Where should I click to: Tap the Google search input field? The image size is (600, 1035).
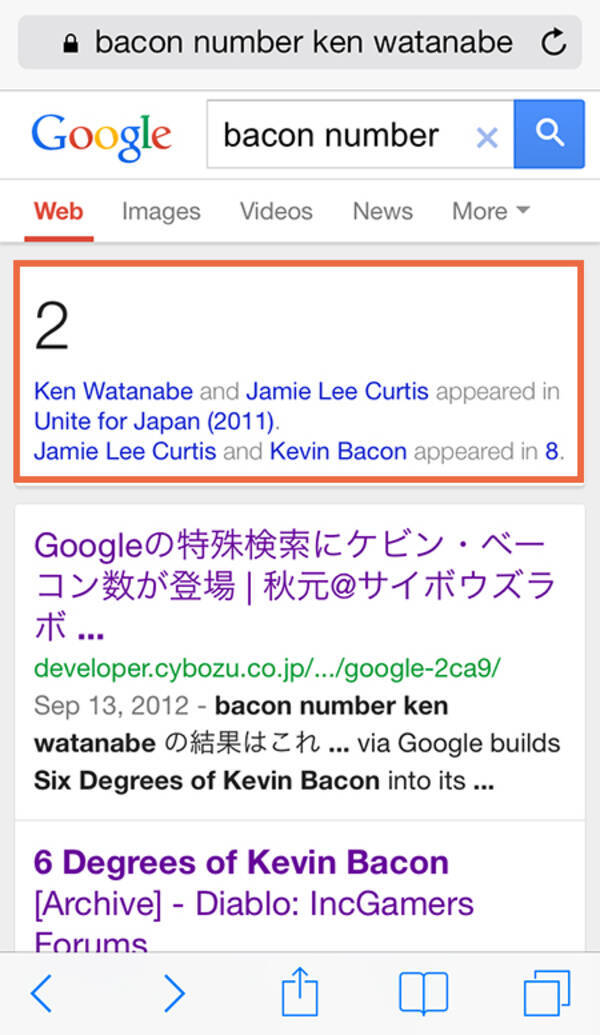point(340,135)
